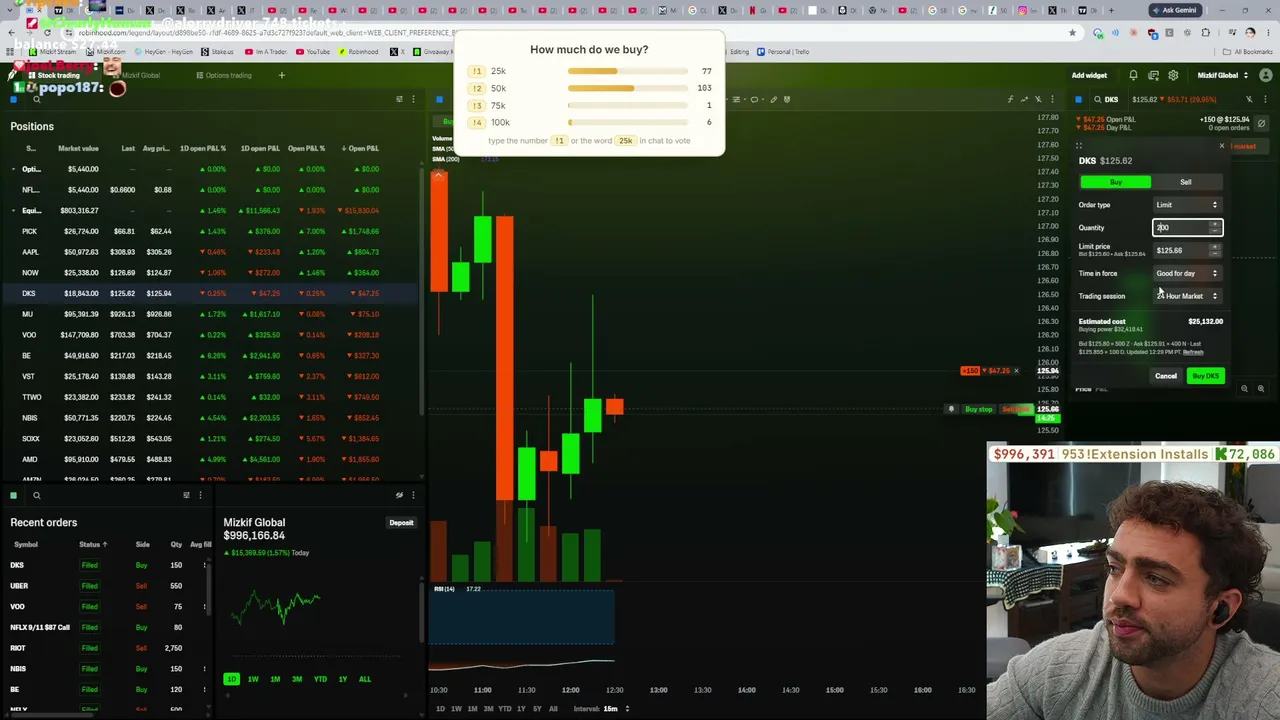Zoom out on the order ladder

click(1245, 389)
